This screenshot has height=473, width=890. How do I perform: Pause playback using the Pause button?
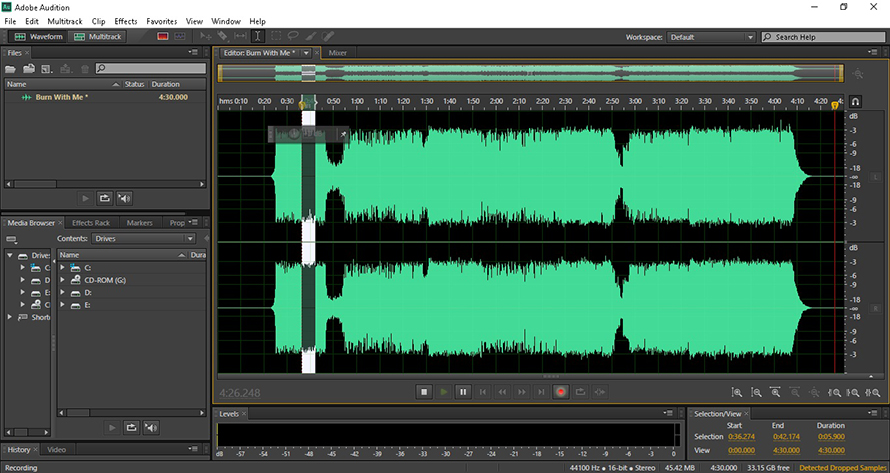tap(462, 392)
